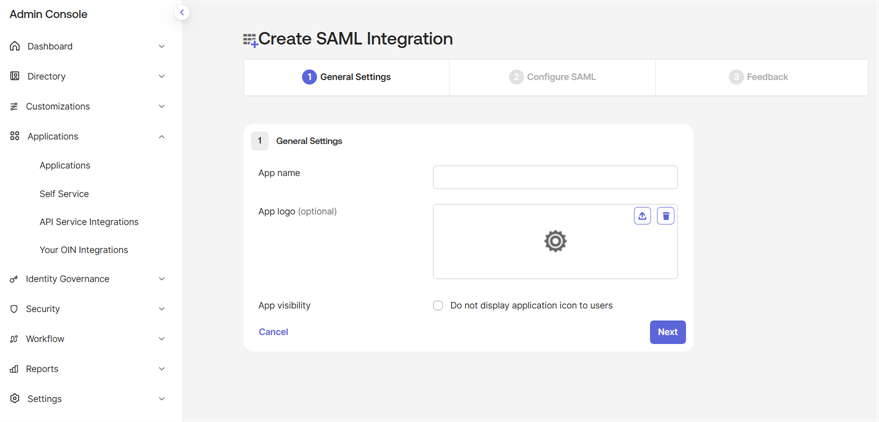Screen dimensions: 879x422
Task: Click the Identity Governance key icon
Action: (x=15, y=279)
